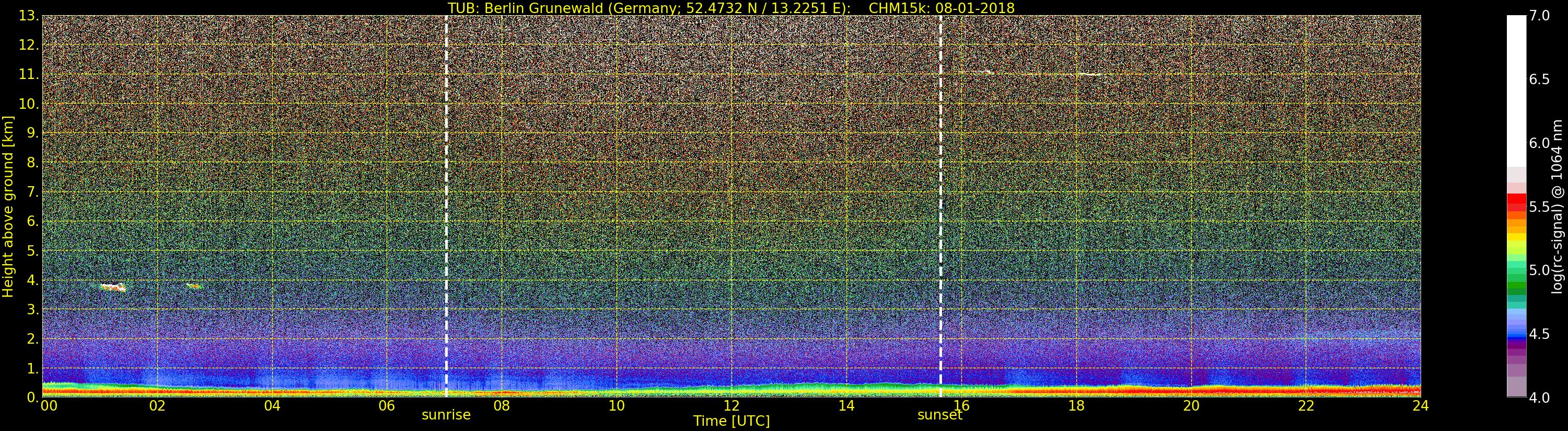
Task: Click the thin white streak near 18 UTC at 11 km
Action: [x=1089, y=74]
